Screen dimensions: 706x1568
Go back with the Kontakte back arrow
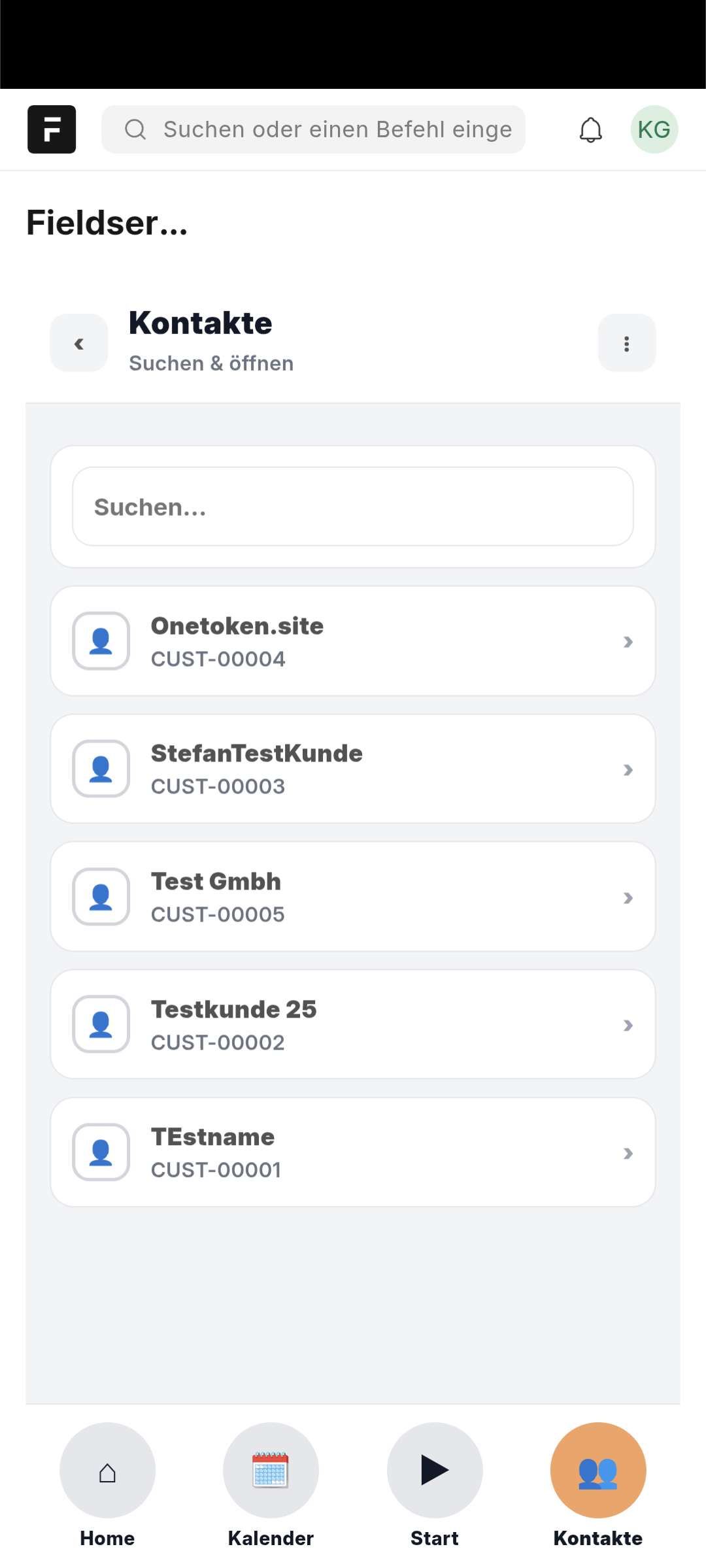pos(79,343)
